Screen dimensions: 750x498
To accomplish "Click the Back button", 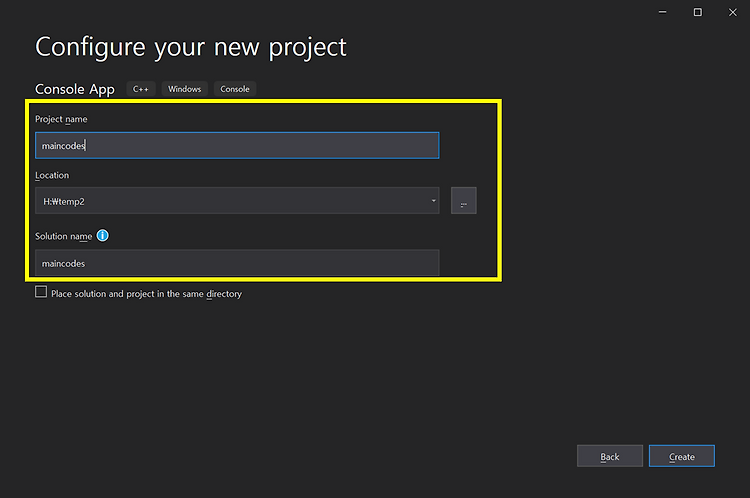I will coord(610,456).
